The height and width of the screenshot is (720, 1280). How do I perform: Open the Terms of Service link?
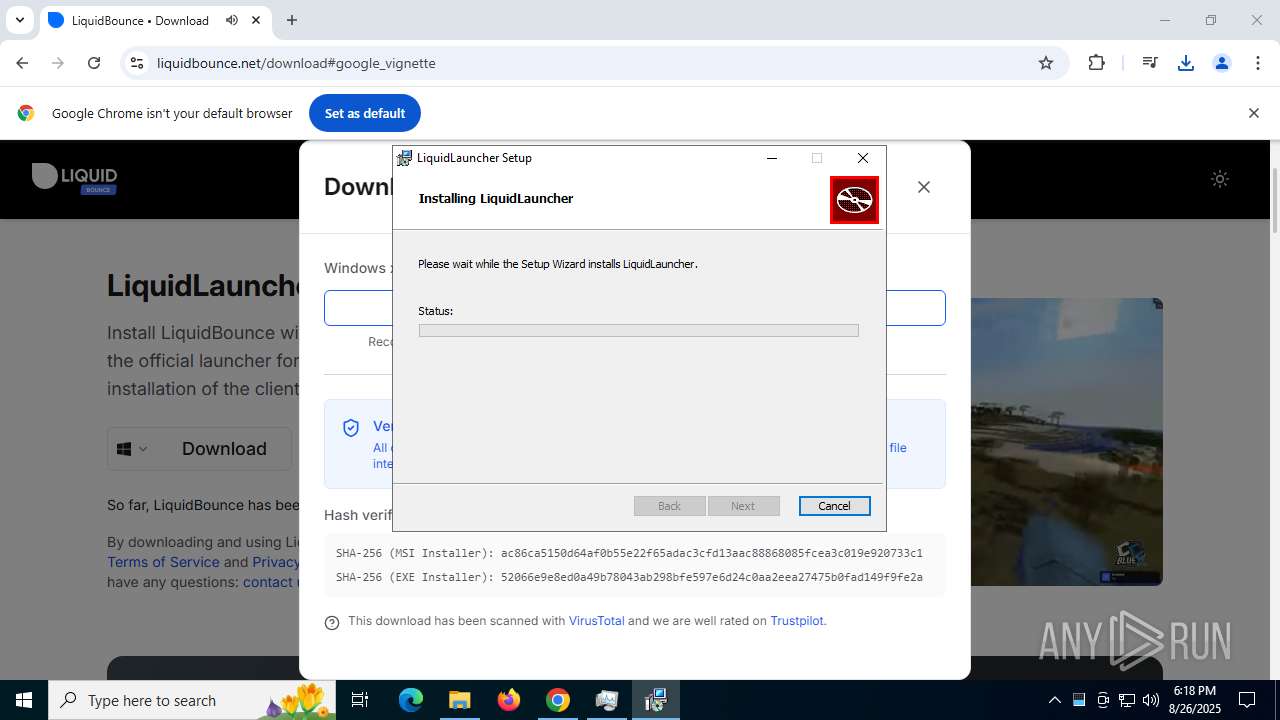point(163,562)
